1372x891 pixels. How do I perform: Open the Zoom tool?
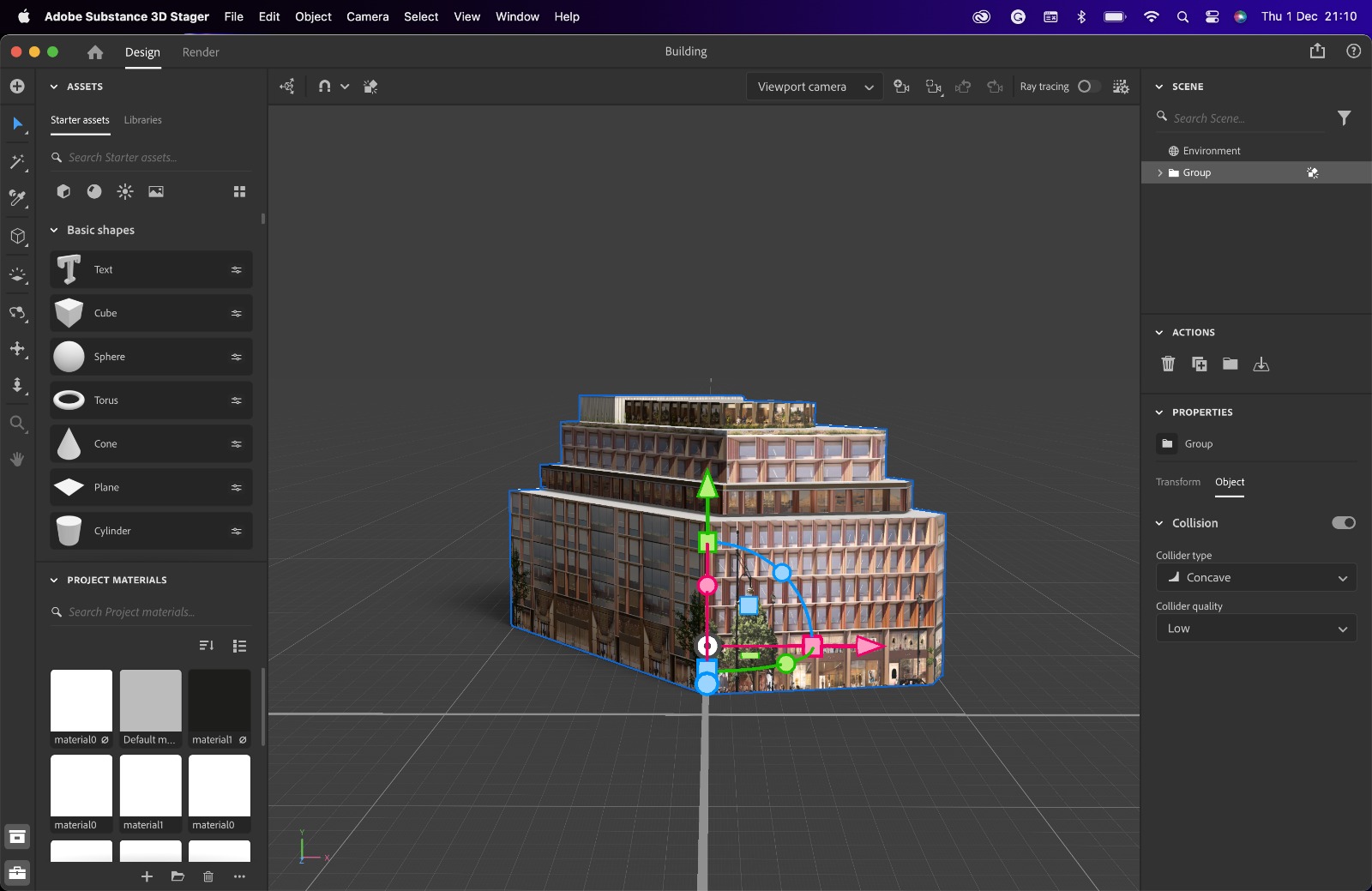pyautogui.click(x=17, y=423)
